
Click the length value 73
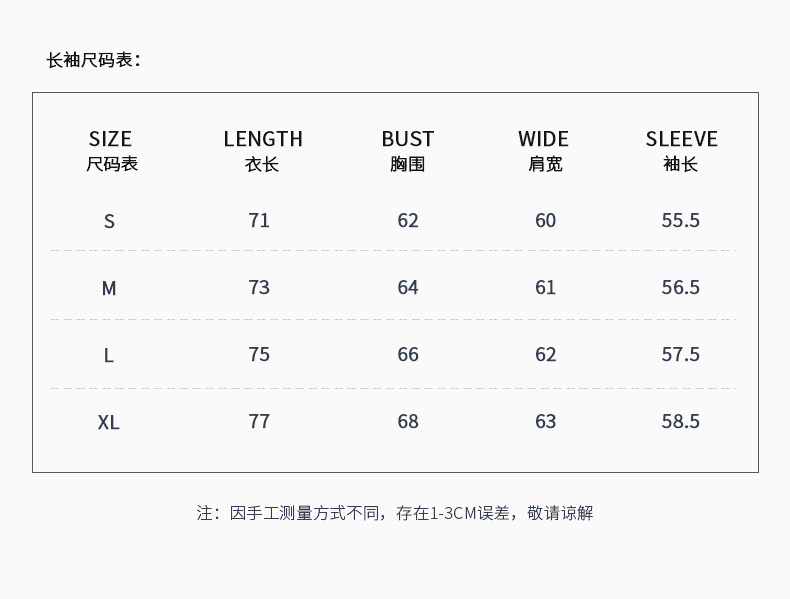pyautogui.click(x=259, y=287)
